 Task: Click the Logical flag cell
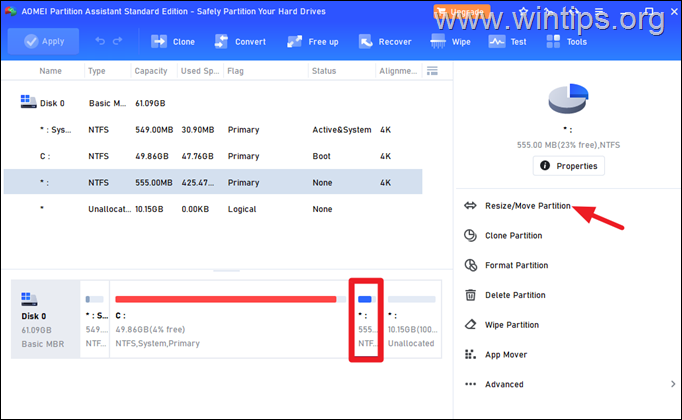tap(242, 209)
